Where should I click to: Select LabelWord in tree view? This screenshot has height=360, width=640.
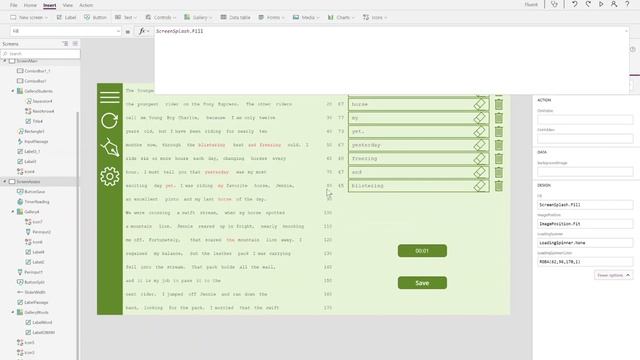(42, 322)
